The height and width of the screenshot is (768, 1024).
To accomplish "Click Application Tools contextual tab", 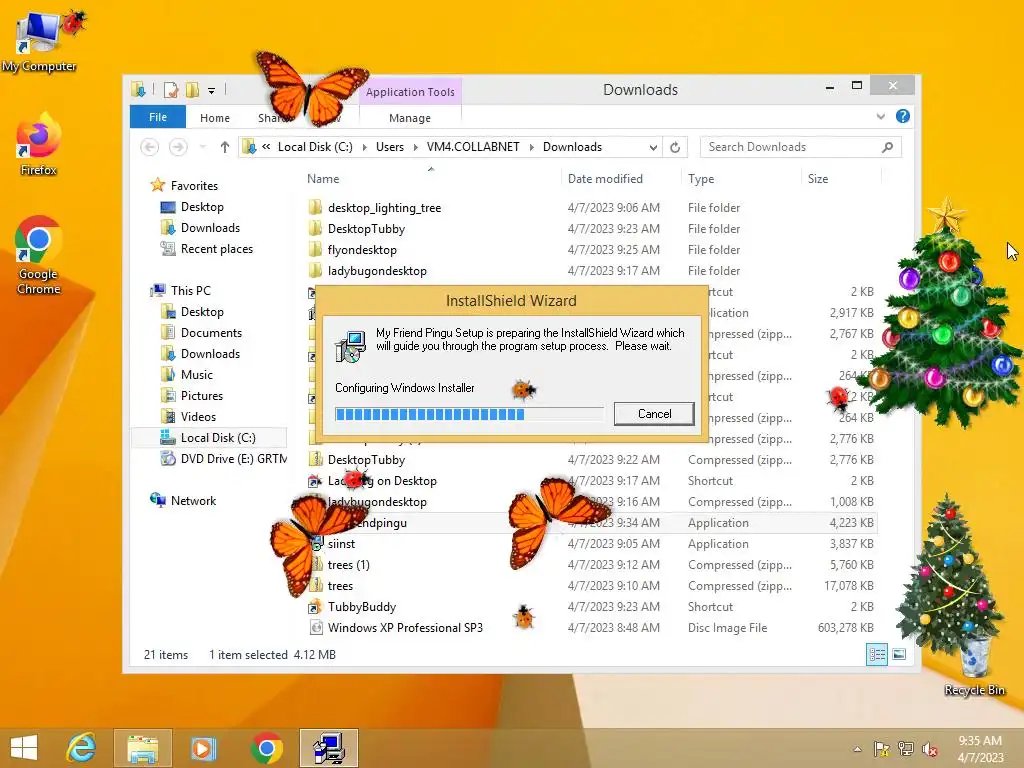I will click(x=410, y=92).
